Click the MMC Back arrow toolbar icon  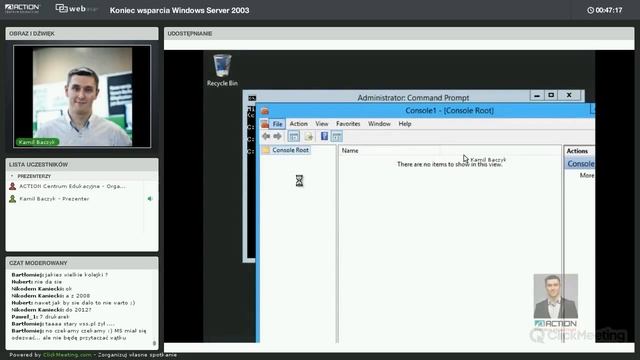tap(267, 136)
